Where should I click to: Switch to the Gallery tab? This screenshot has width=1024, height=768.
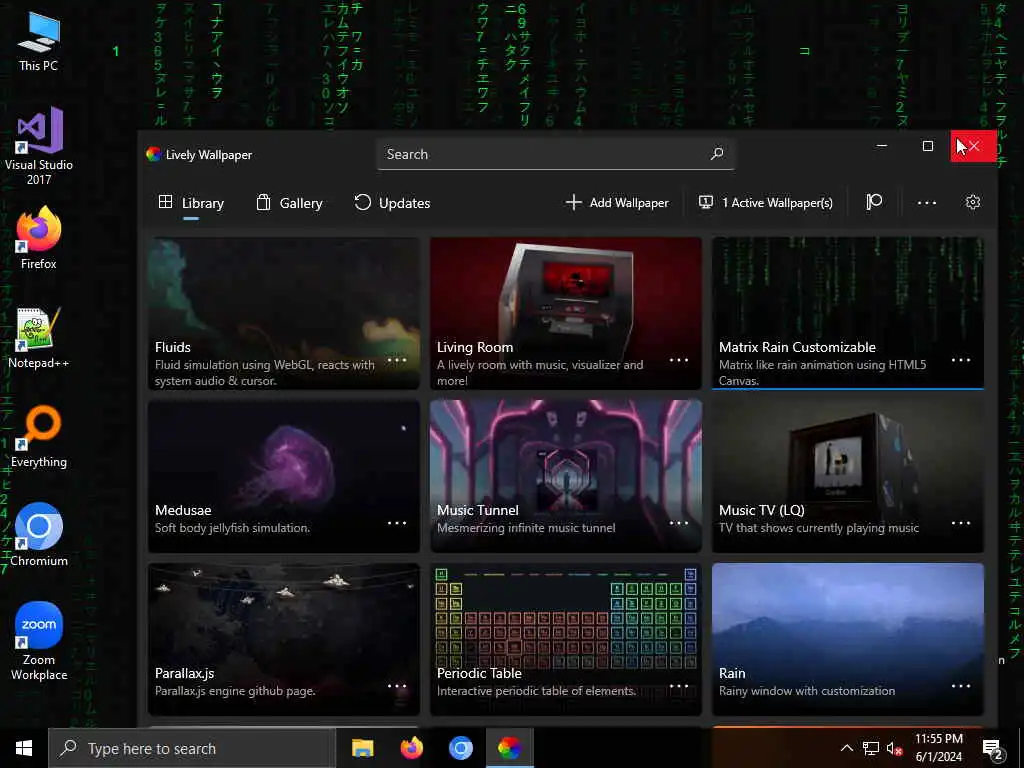pyautogui.click(x=289, y=203)
